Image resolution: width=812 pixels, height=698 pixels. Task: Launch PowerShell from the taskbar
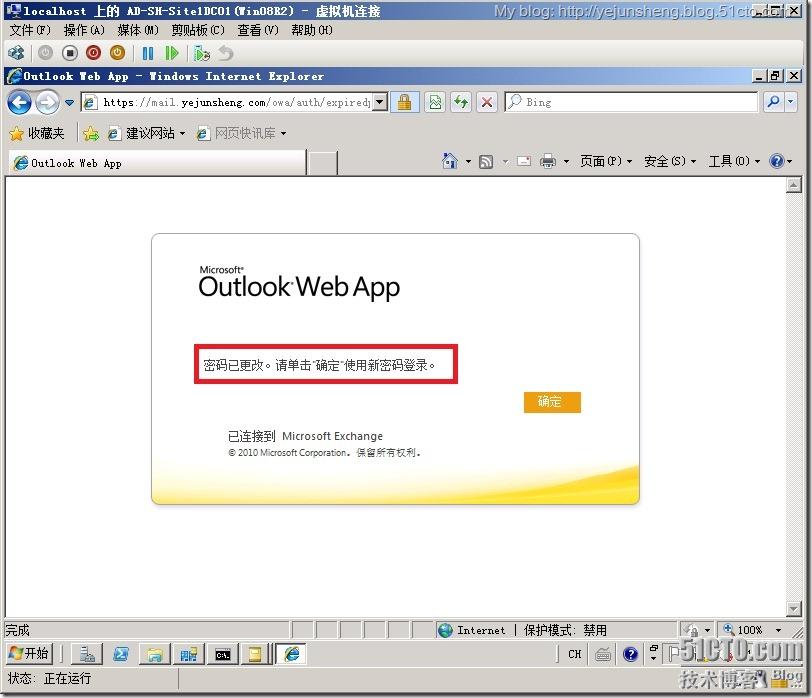(x=121, y=655)
